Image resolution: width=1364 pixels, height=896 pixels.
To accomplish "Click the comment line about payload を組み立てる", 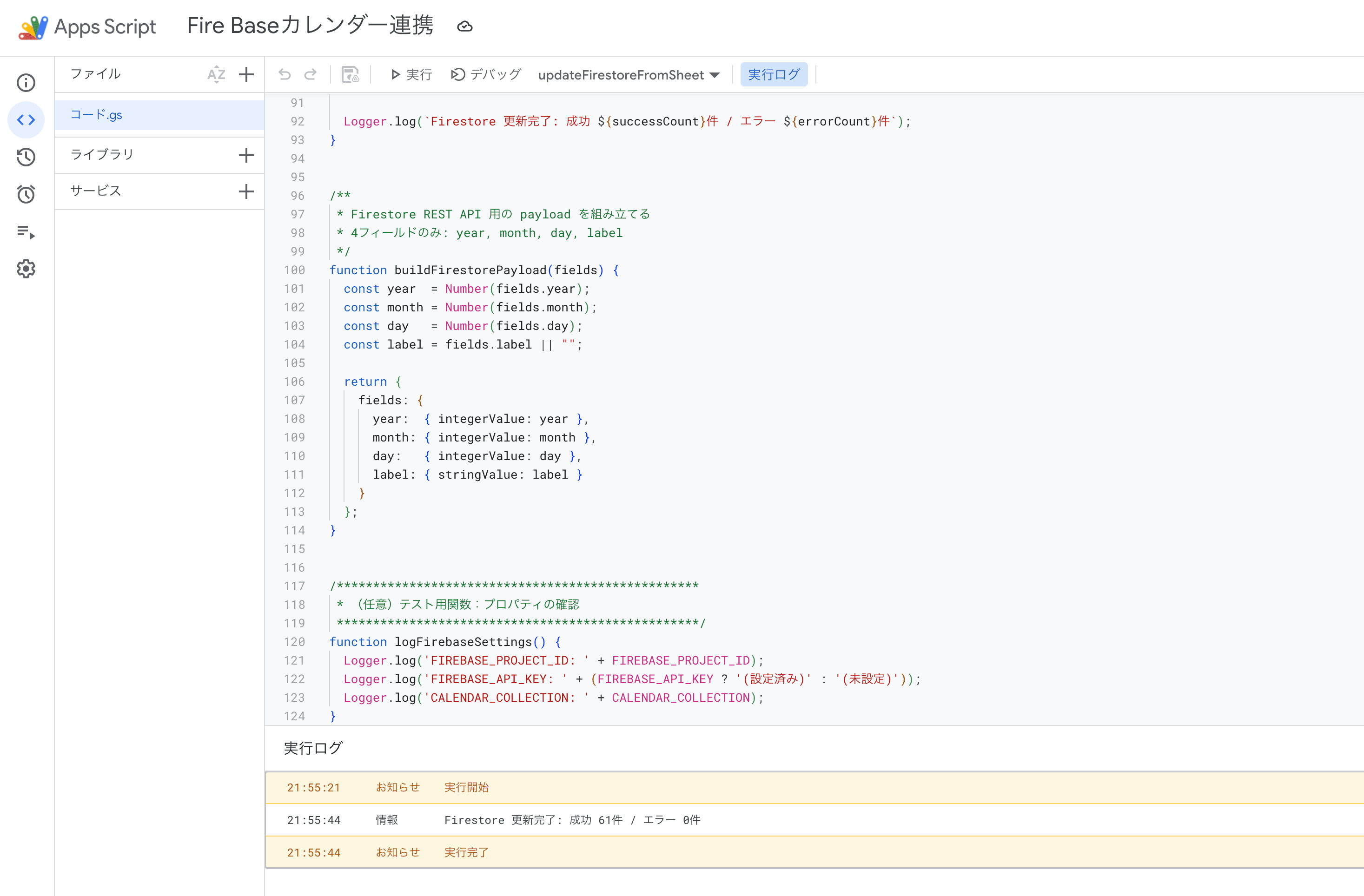I will (493, 214).
